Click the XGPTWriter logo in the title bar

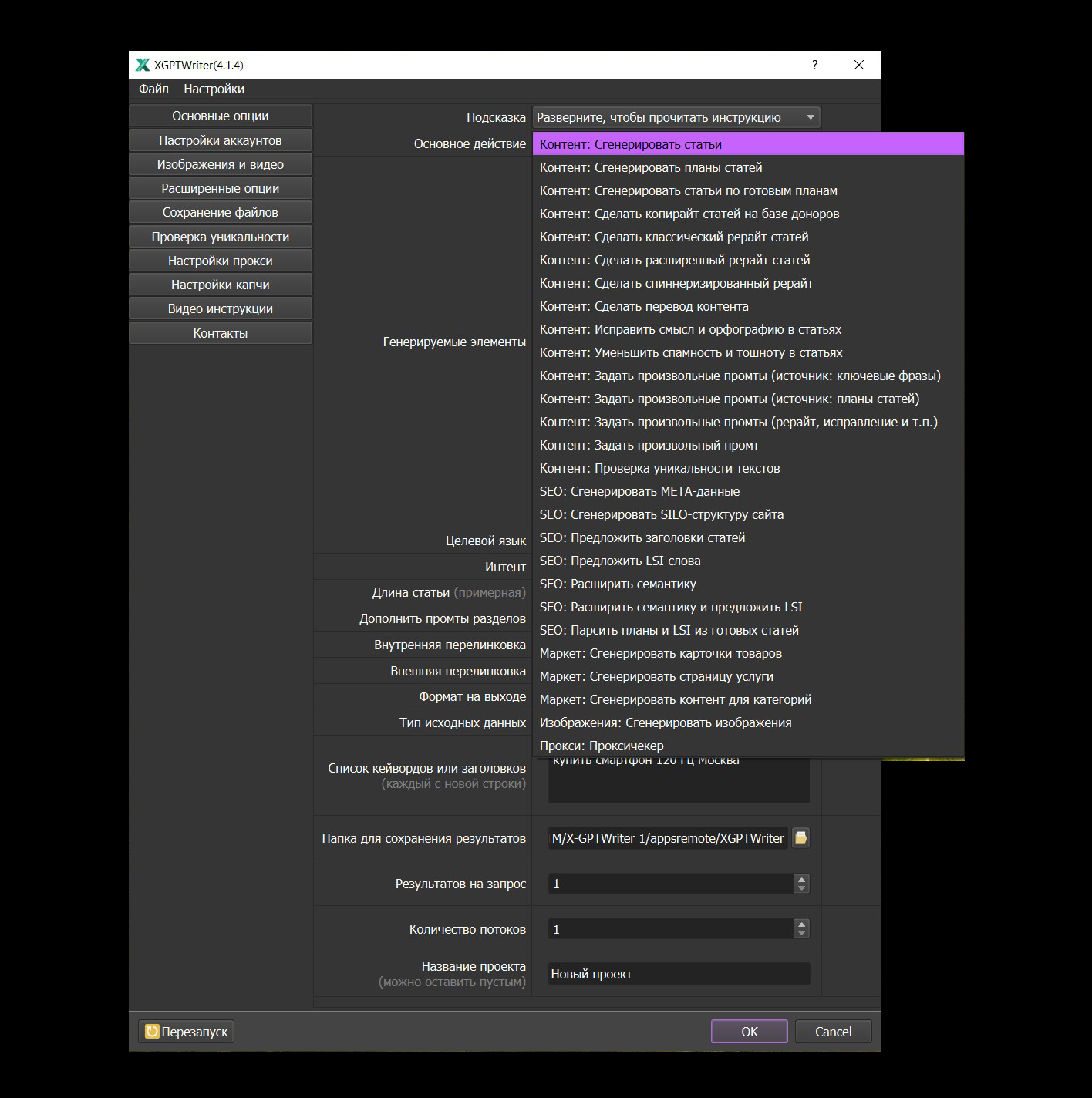pos(142,65)
